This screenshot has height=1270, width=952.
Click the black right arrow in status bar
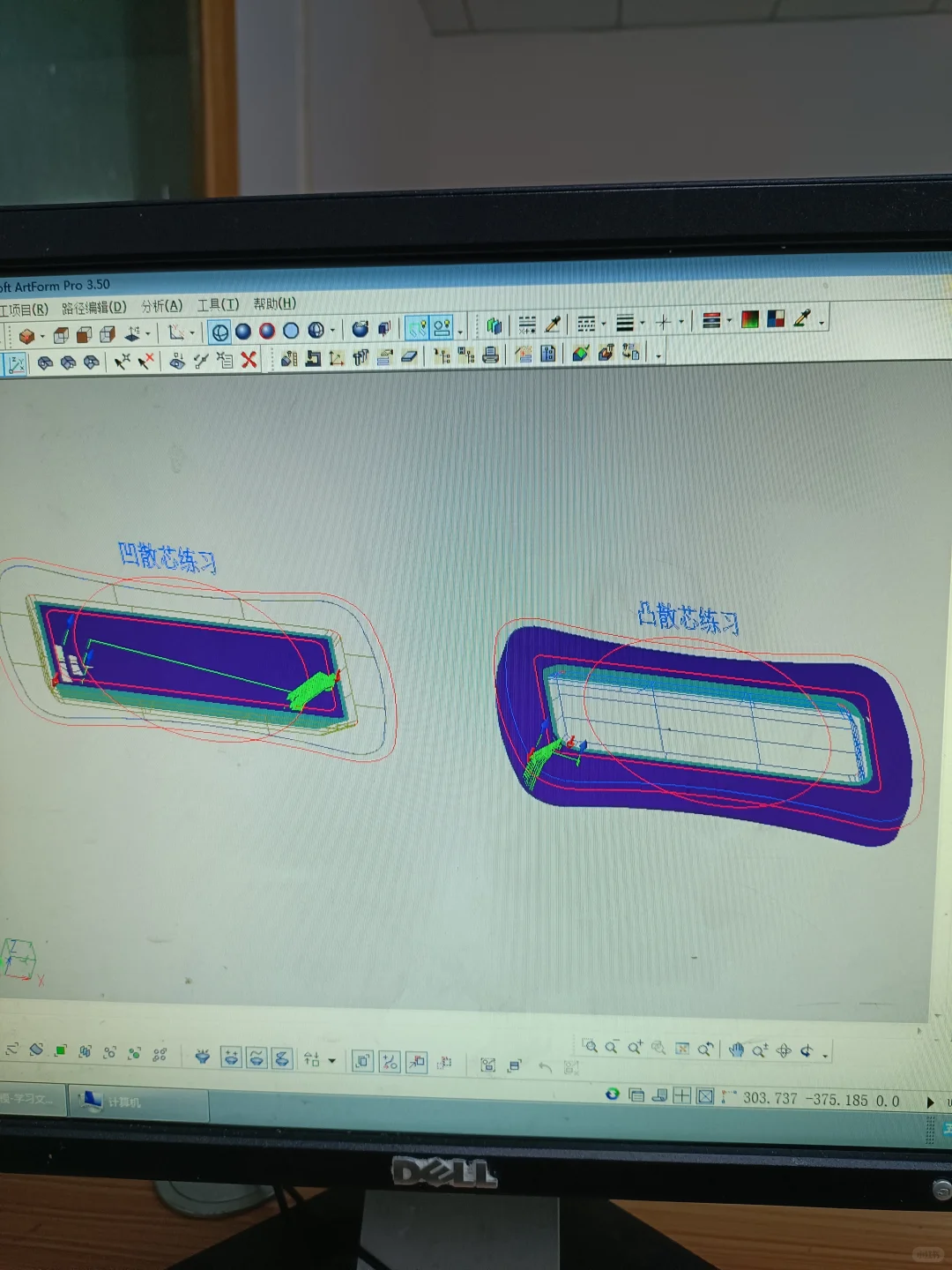tap(930, 1102)
